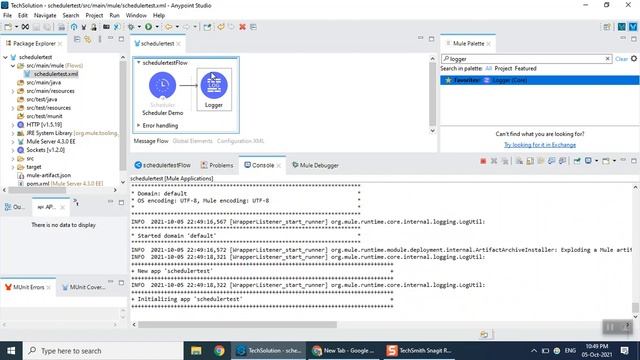Viewport: 640px width, 360px height.
Task: Expand the Mule Server 4.3.0 EE node
Action: [x=13, y=142]
